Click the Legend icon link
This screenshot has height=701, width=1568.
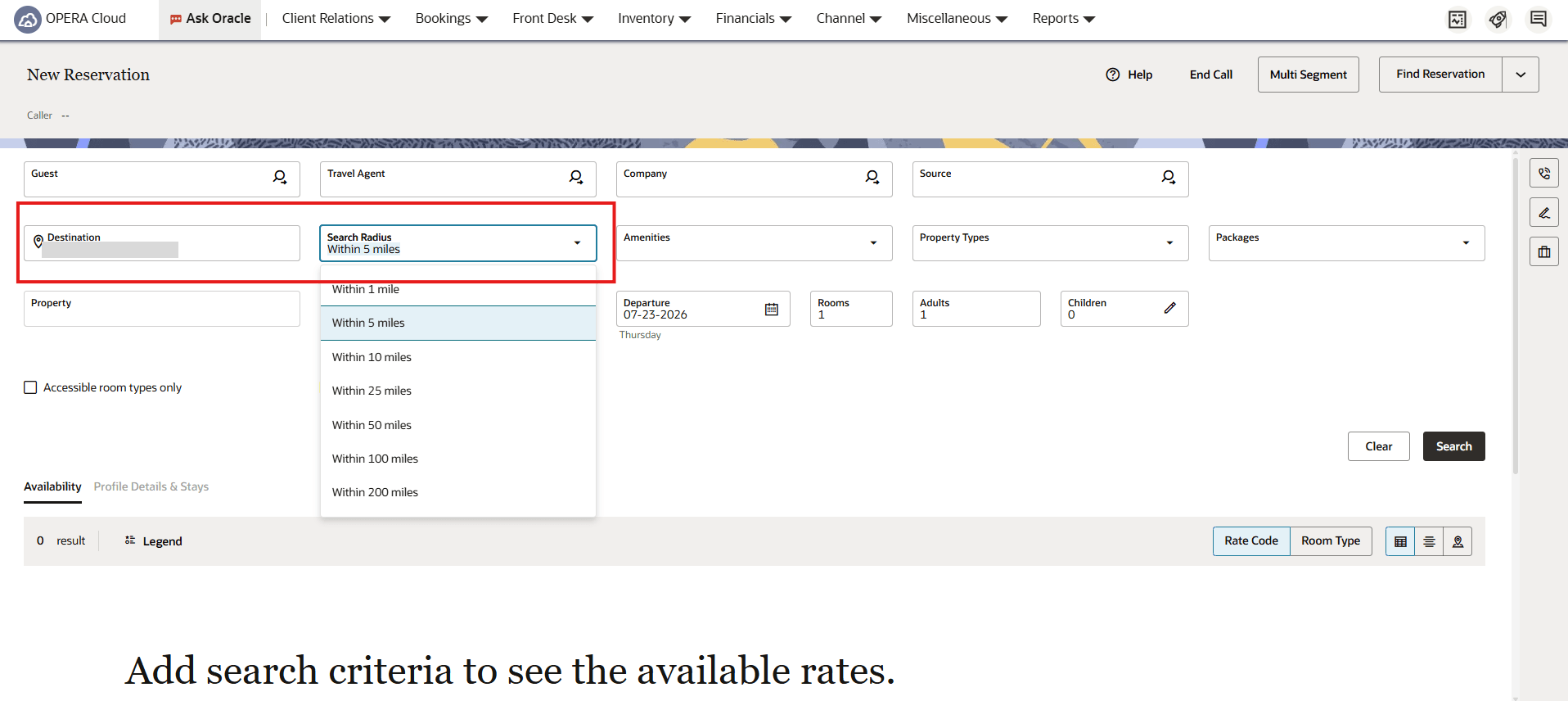tap(154, 540)
